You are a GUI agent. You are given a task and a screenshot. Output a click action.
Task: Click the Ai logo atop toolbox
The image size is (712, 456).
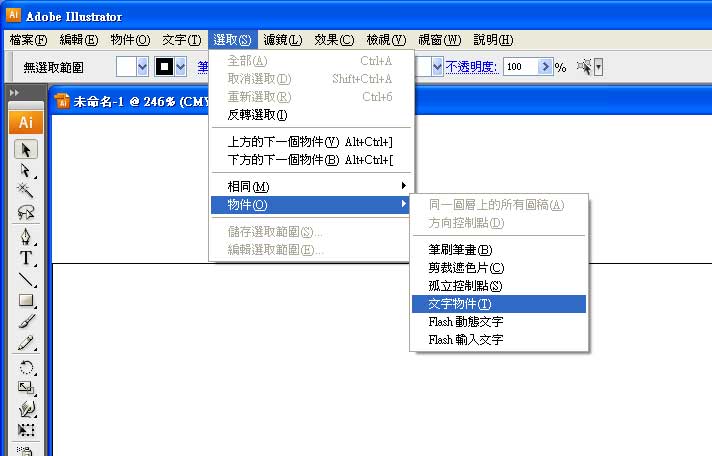[26, 122]
